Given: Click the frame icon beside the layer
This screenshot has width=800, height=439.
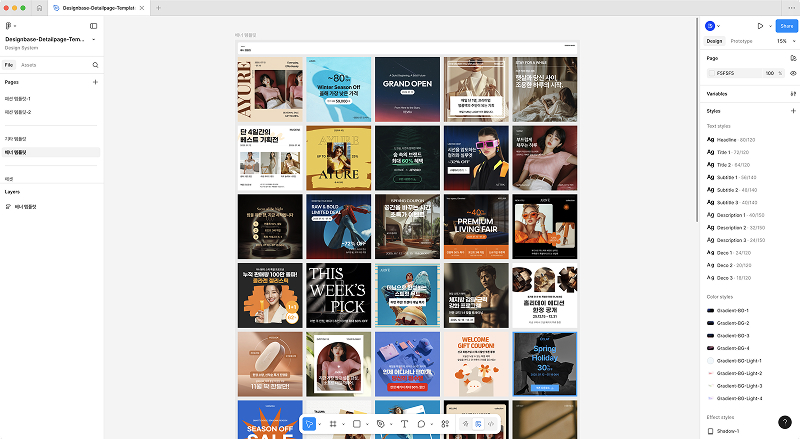Looking at the screenshot, I should click(x=8, y=207).
